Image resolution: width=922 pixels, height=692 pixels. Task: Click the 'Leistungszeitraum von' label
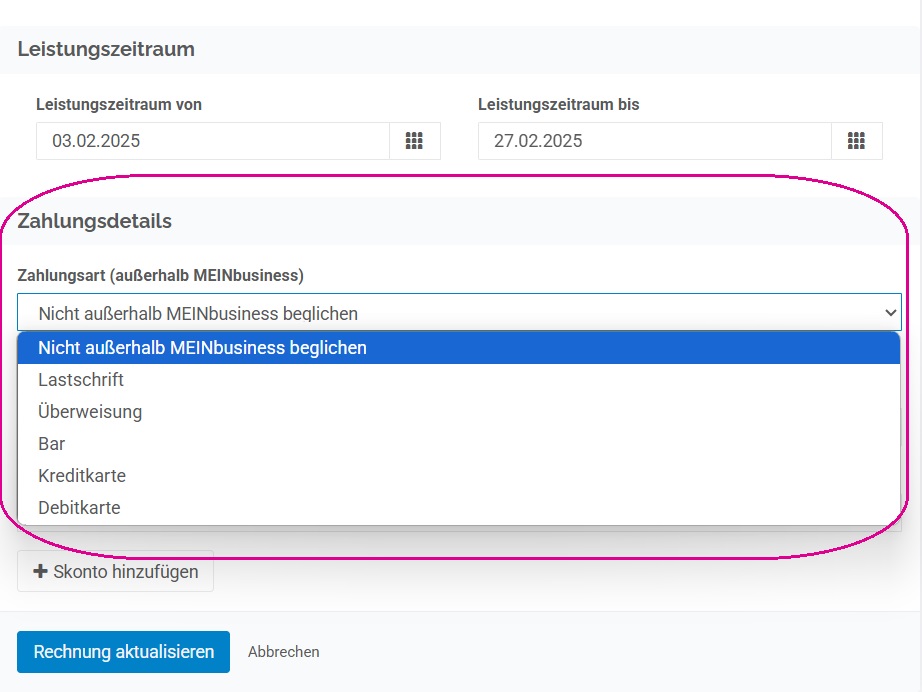point(119,105)
